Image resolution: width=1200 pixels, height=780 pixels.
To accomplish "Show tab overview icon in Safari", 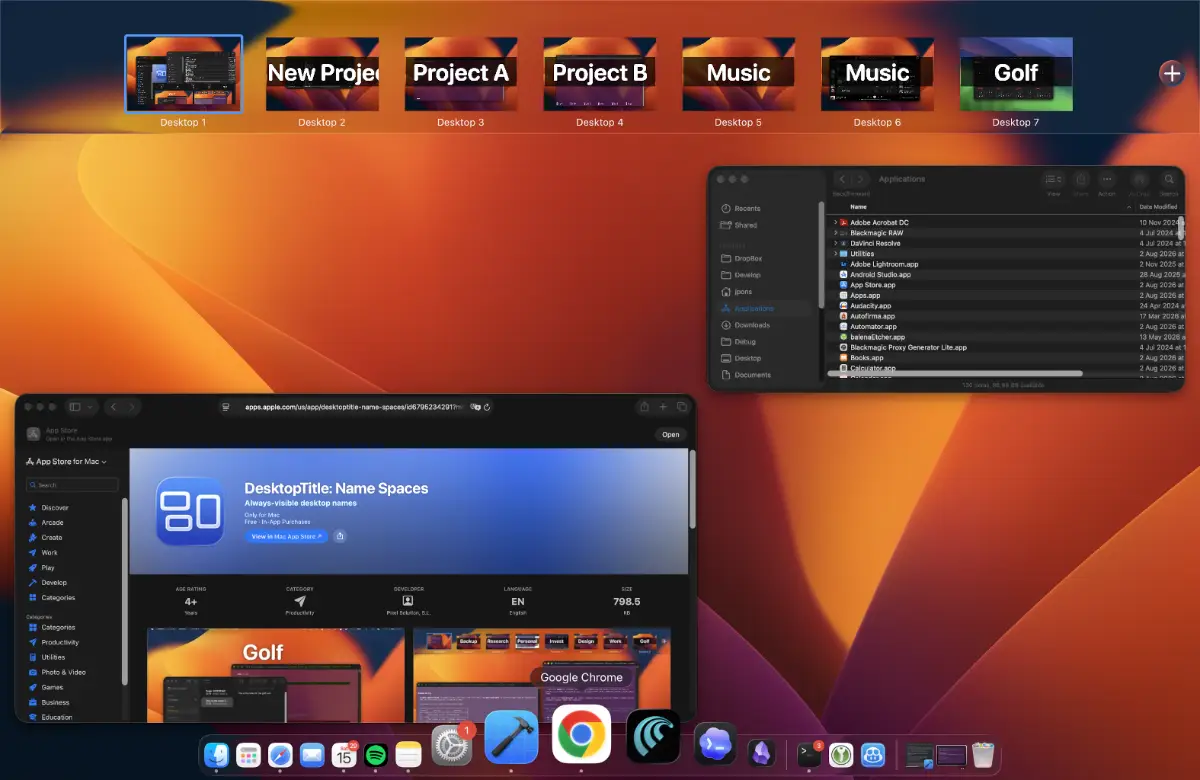I will point(682,407).
